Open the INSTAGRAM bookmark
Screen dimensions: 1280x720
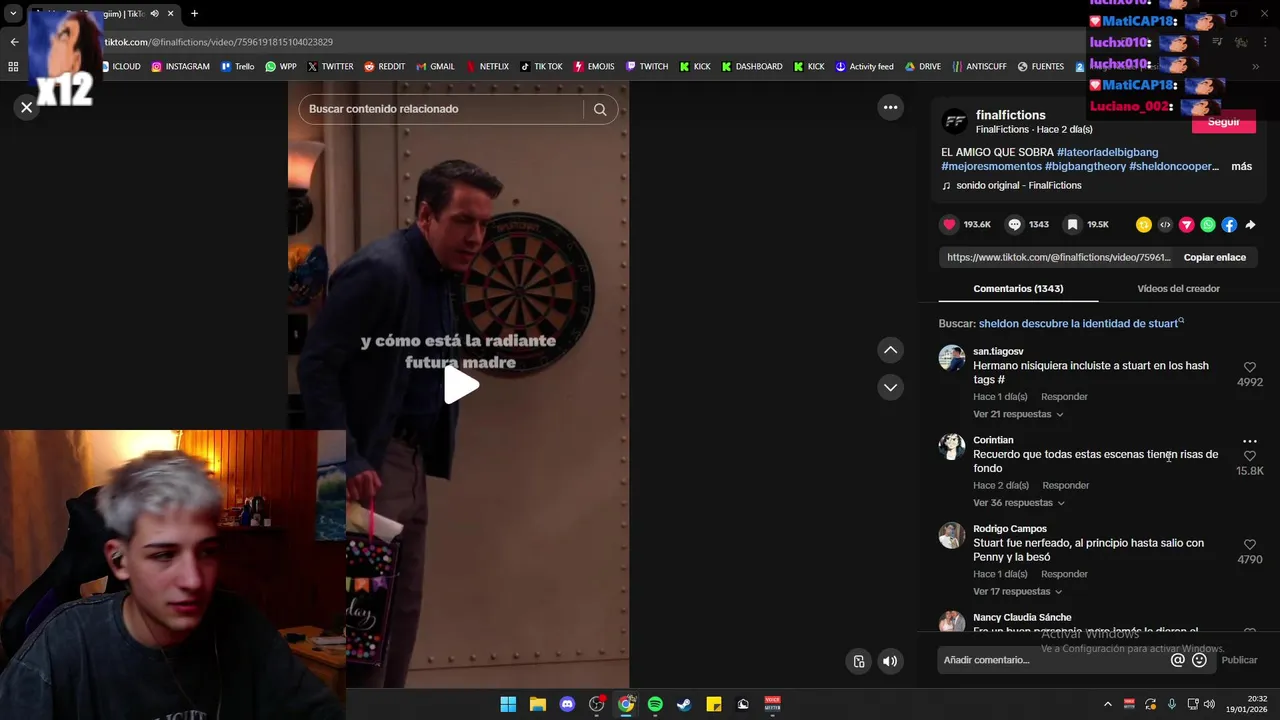click(x=181, y=67)
